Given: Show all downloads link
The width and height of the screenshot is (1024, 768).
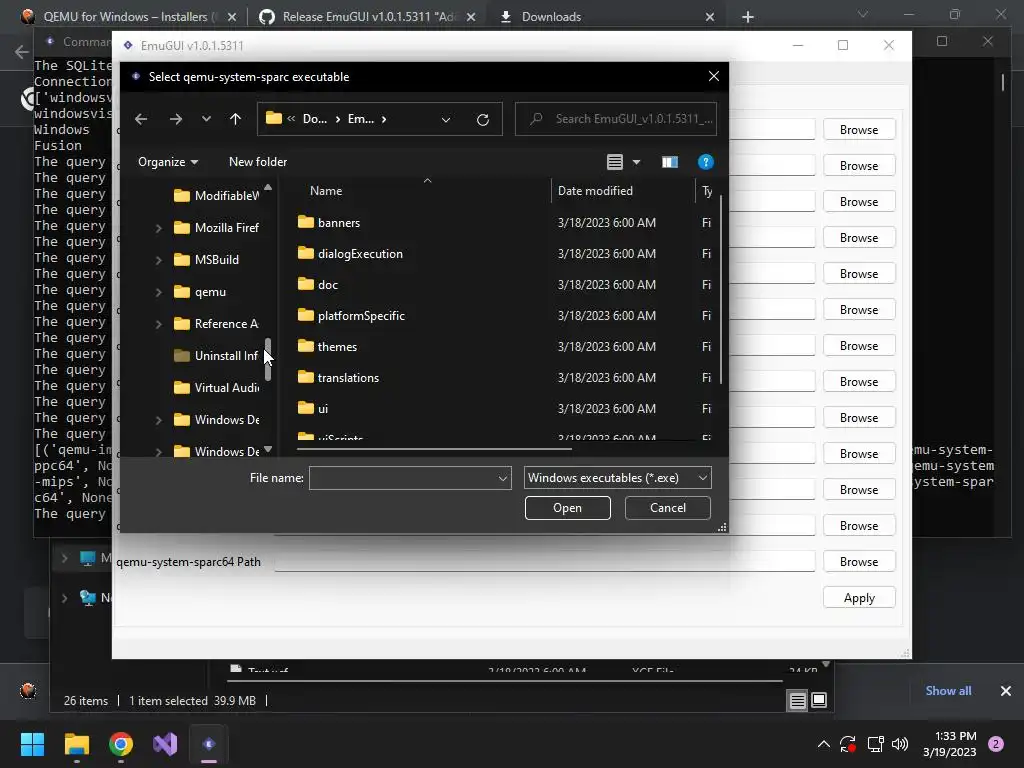Looking at the screenshot, I should 948,691.
